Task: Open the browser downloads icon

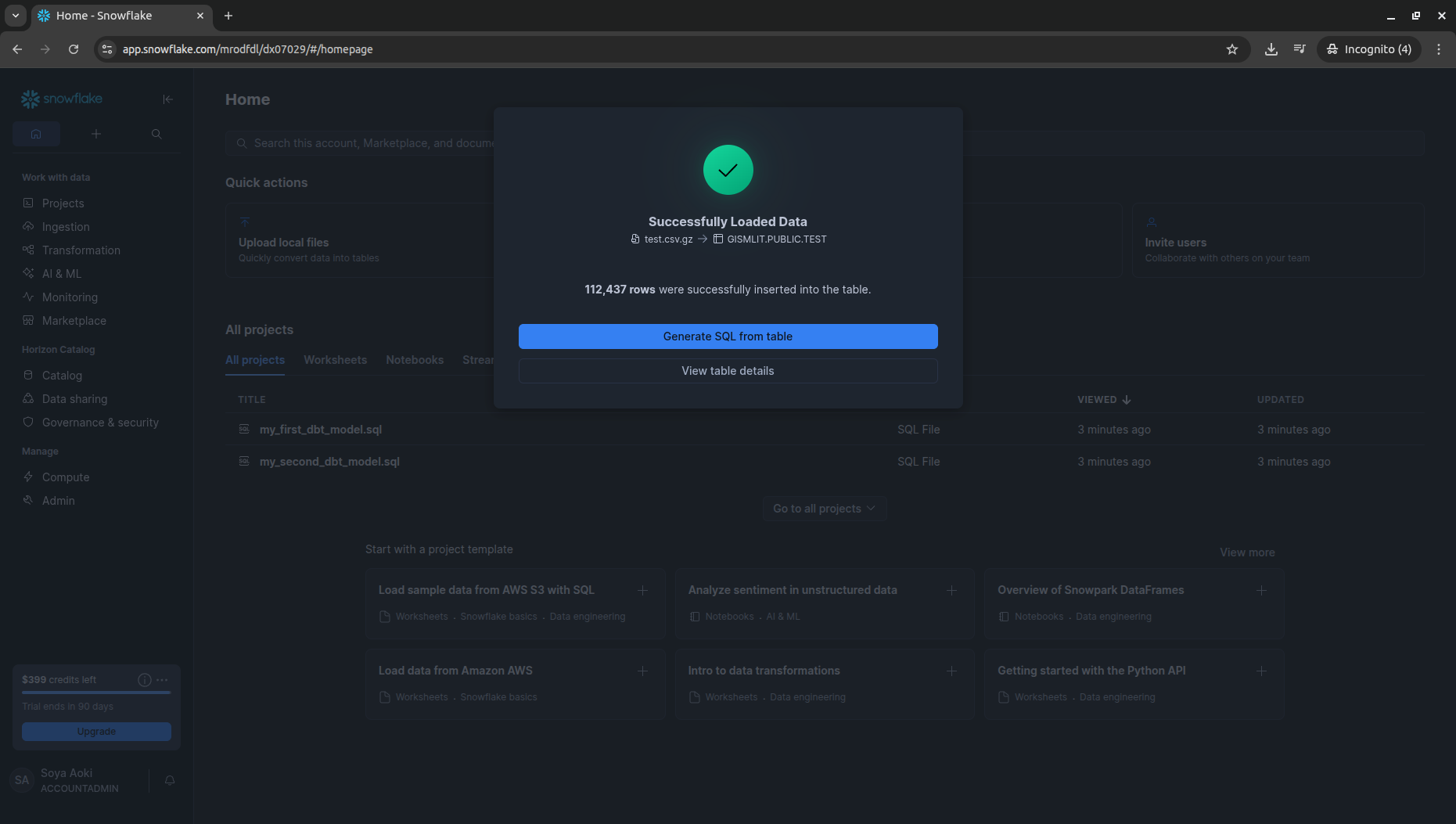Action: pyautogui.click(x=1271, y=49)
